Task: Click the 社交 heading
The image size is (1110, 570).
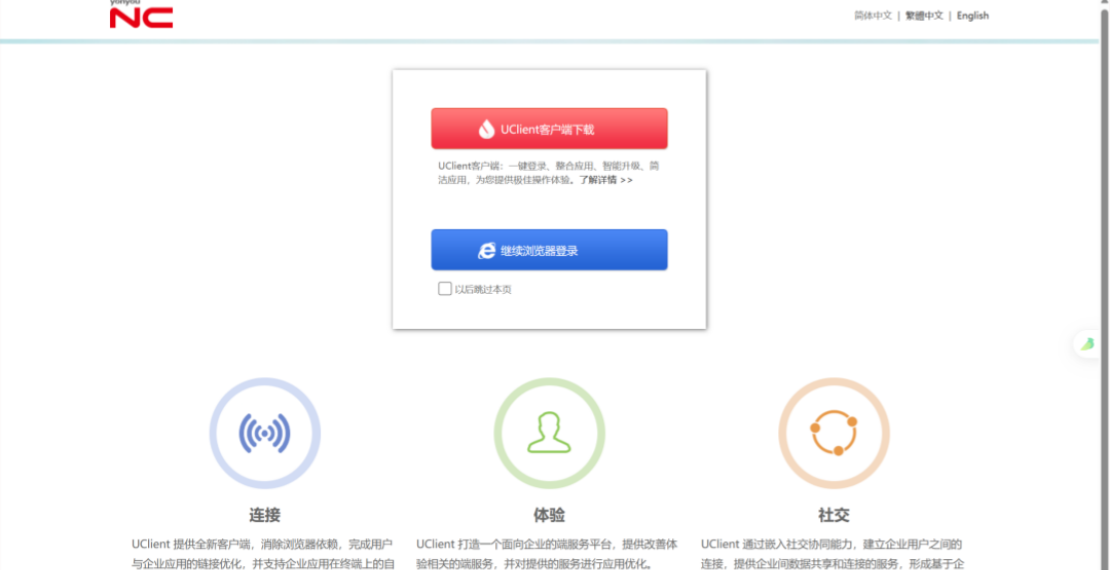Action: tap(834, 515)
